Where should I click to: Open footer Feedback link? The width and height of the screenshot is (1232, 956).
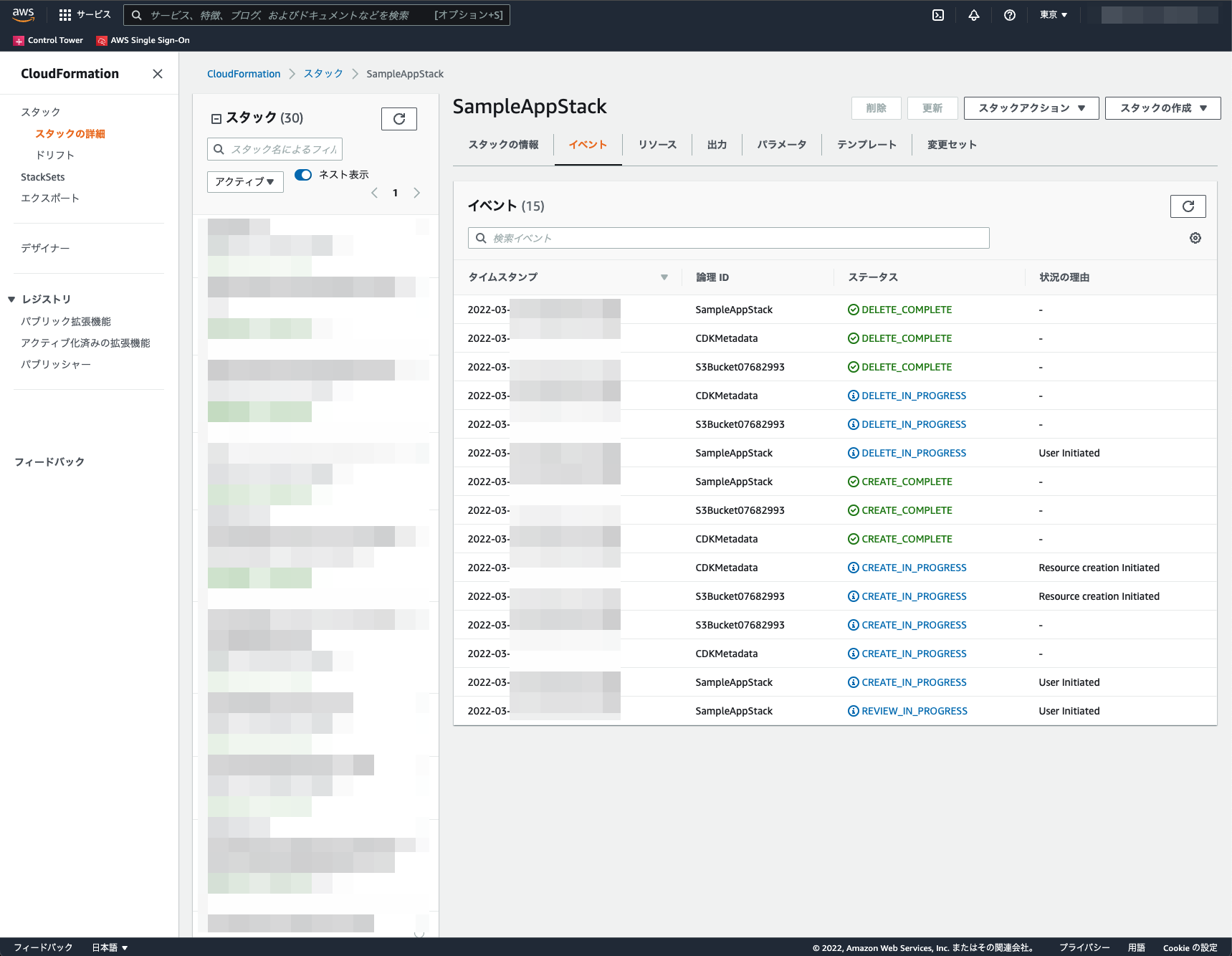(x=43, y=947)
